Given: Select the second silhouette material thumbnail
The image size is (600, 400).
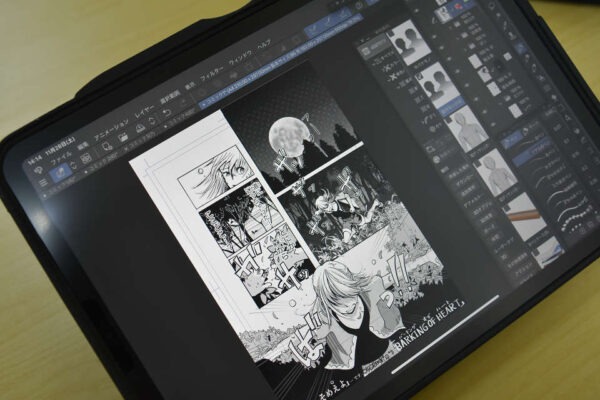Looking at the screenshot, I should 436,87.
